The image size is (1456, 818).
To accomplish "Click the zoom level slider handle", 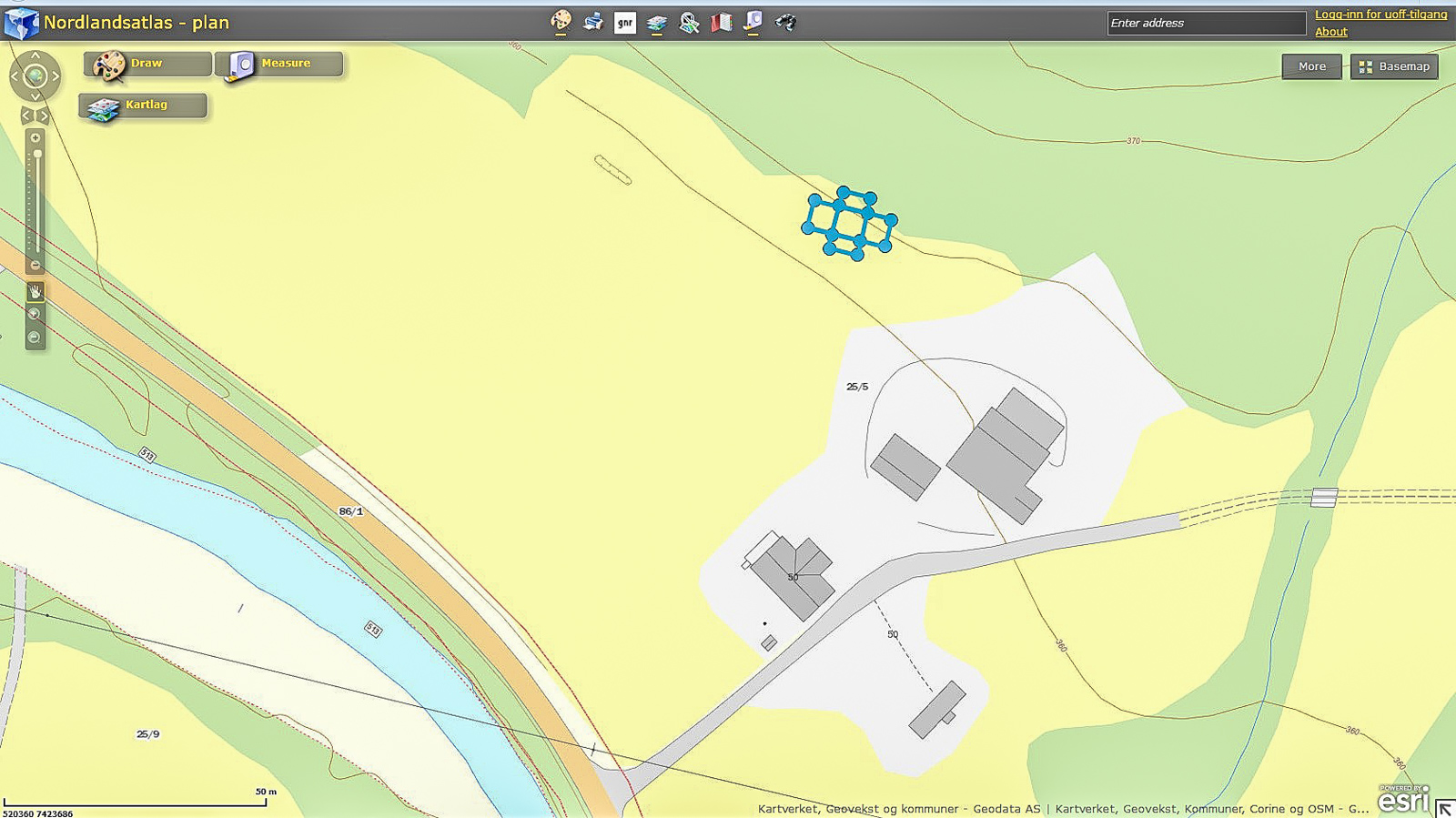I will pyautogui.click(x=36, y=154).
